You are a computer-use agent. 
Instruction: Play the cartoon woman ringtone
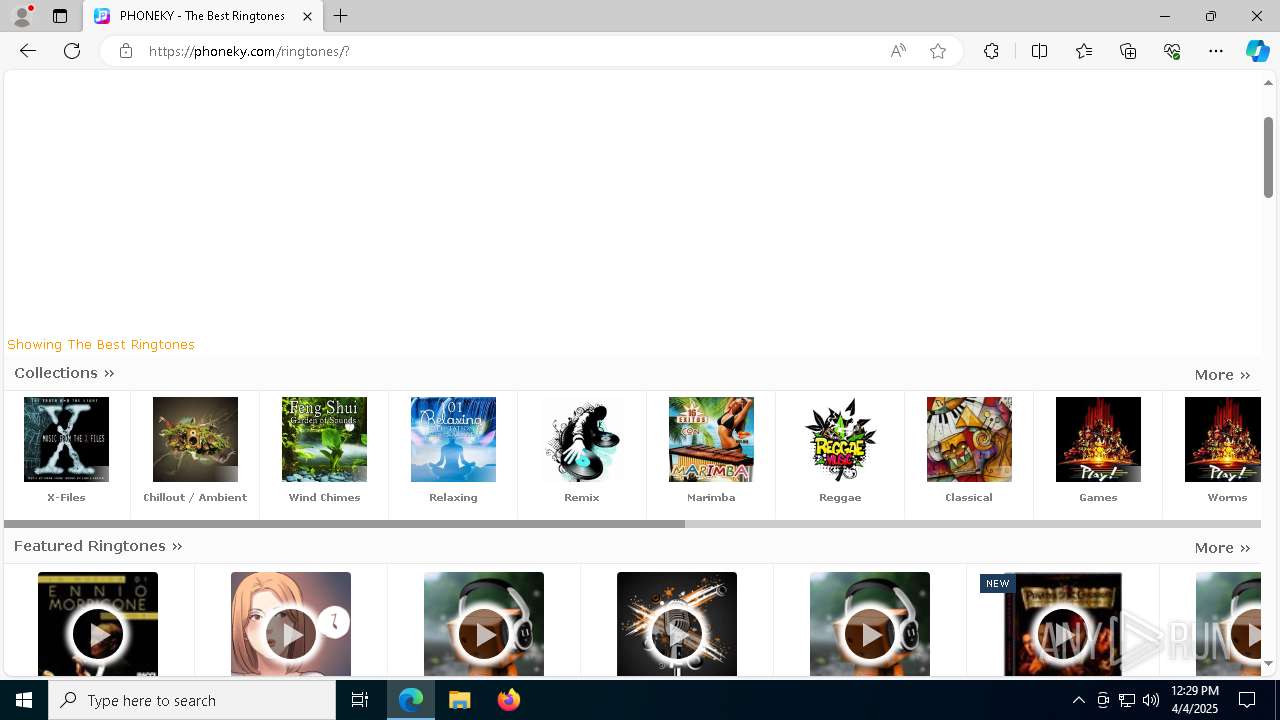tap(291, 634)
